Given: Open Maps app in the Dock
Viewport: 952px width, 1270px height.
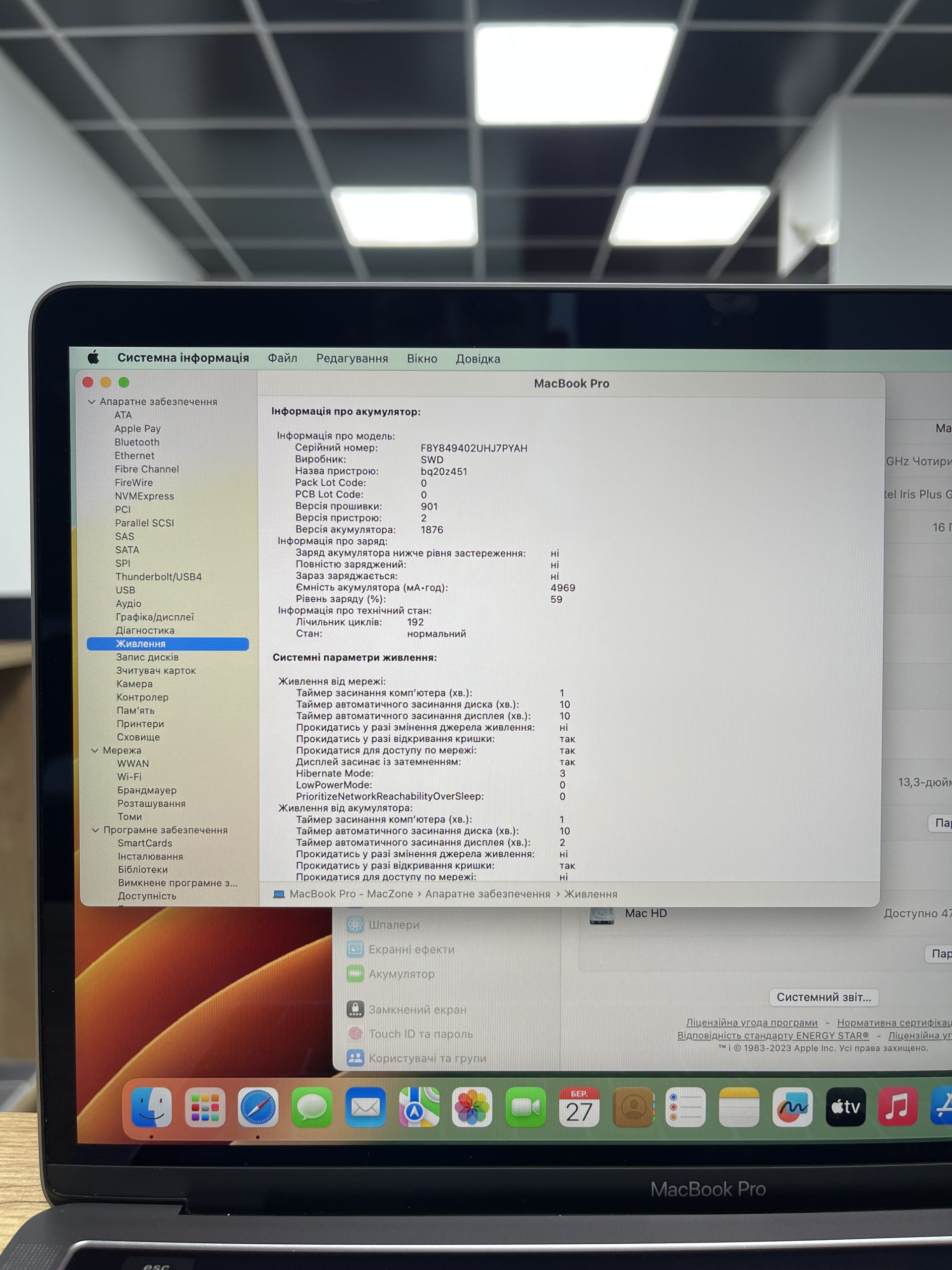Looking at the screenshot, I should pyautogui.click(x=419, y=1106).
